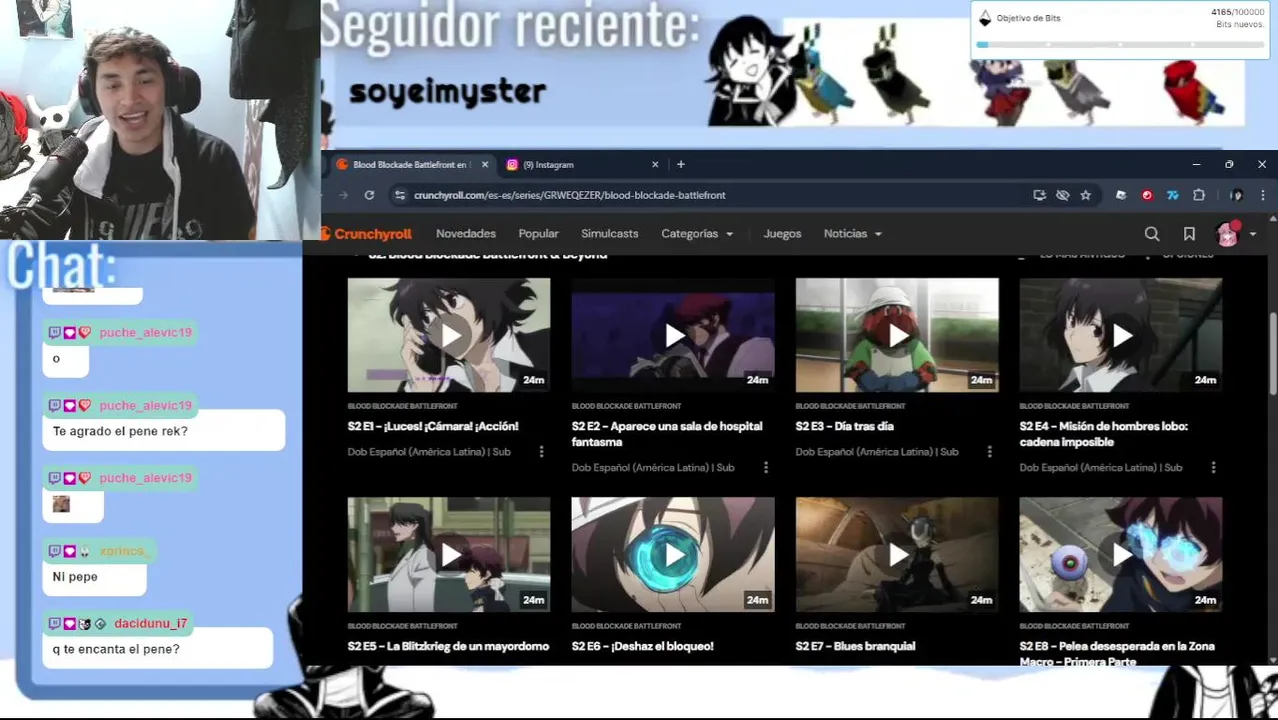Open S2 E3 Día tras día title
This screenshot has height=720, width=1278.
click(845, 426)
